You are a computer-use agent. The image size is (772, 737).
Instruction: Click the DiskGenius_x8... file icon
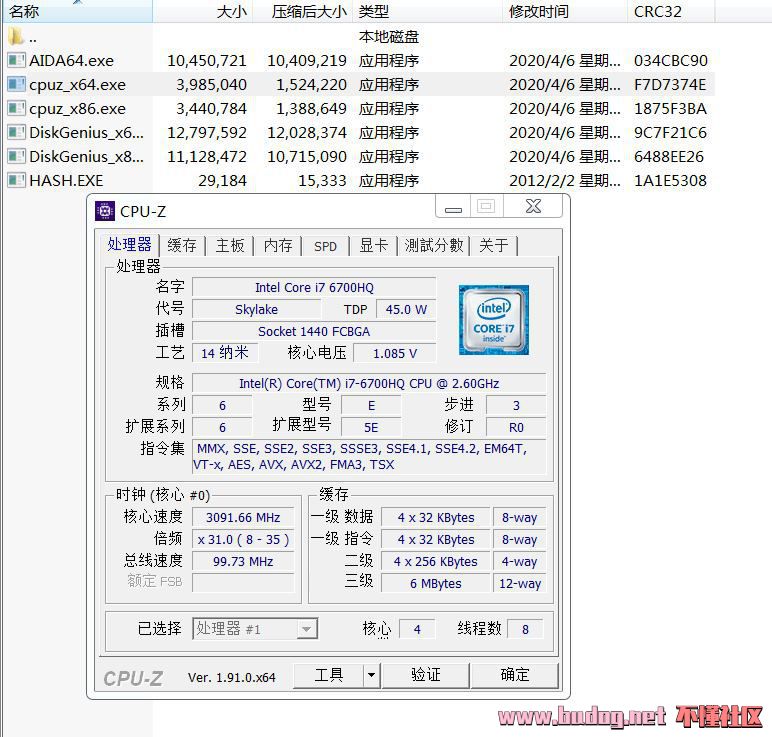pyautogui.click(x=16, y=157)
